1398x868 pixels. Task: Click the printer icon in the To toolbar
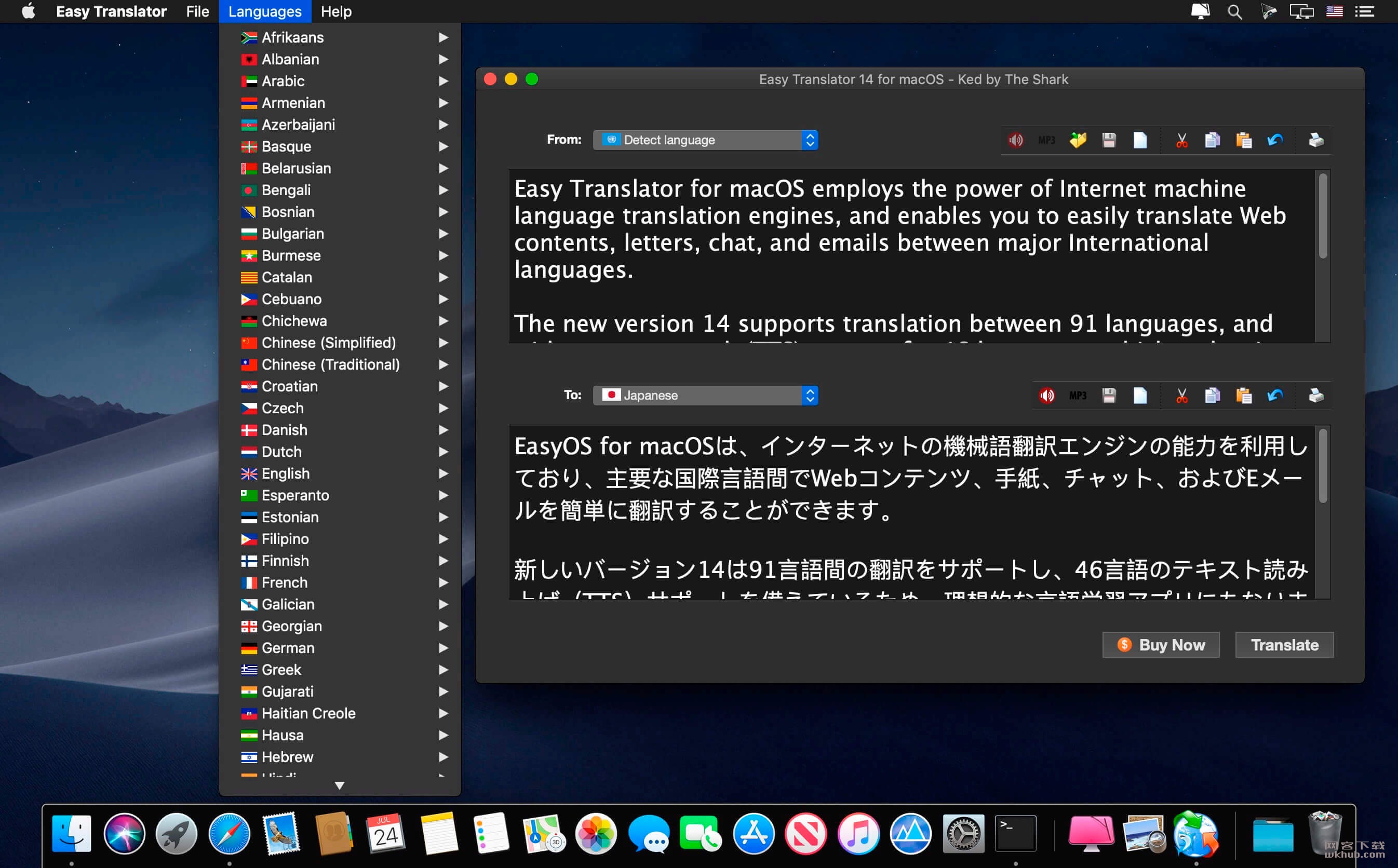pos(1316,395)
